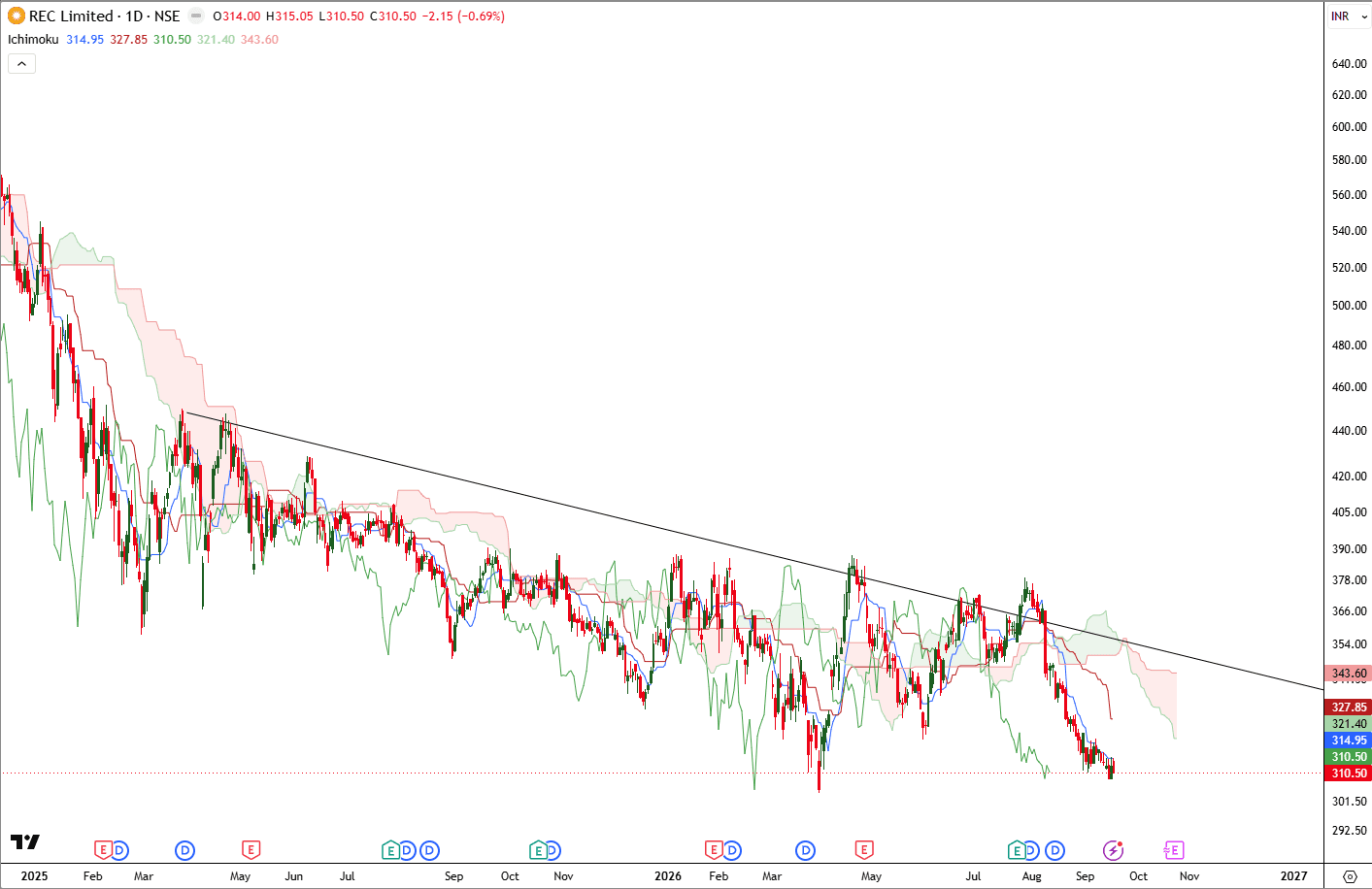This screenshot has width=1372, height=889.
Task: Open red earnings marker near May 2026
Action: [864, 850]
